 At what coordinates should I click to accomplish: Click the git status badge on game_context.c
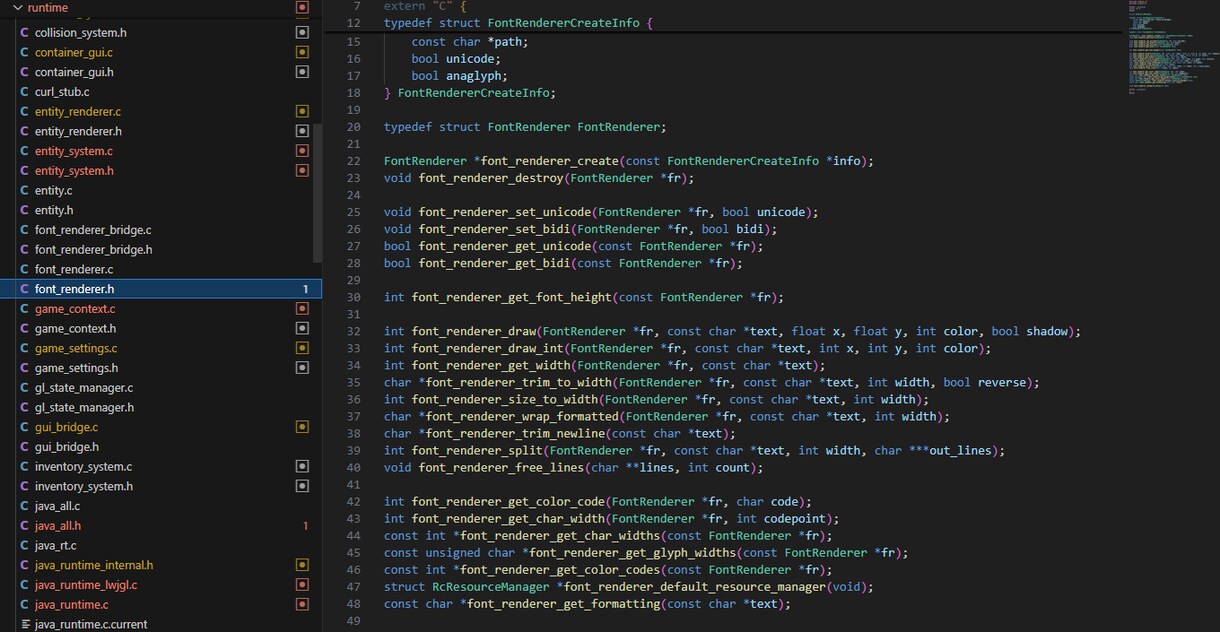click(x=302, y=309)
